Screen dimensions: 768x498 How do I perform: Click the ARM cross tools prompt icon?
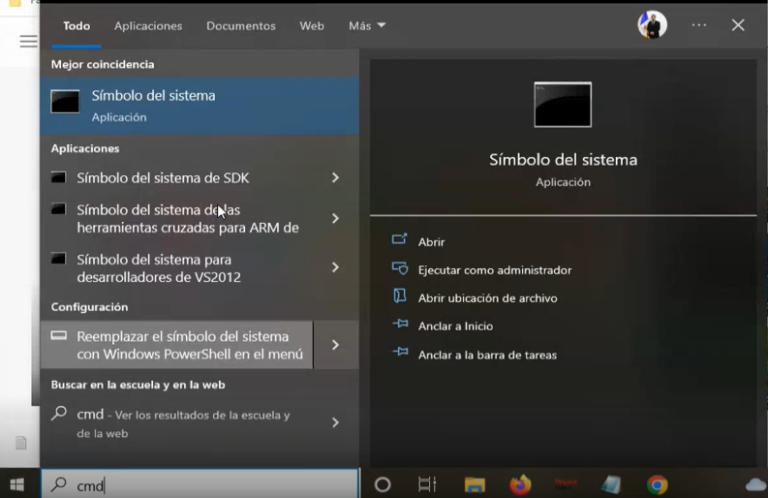58,209
